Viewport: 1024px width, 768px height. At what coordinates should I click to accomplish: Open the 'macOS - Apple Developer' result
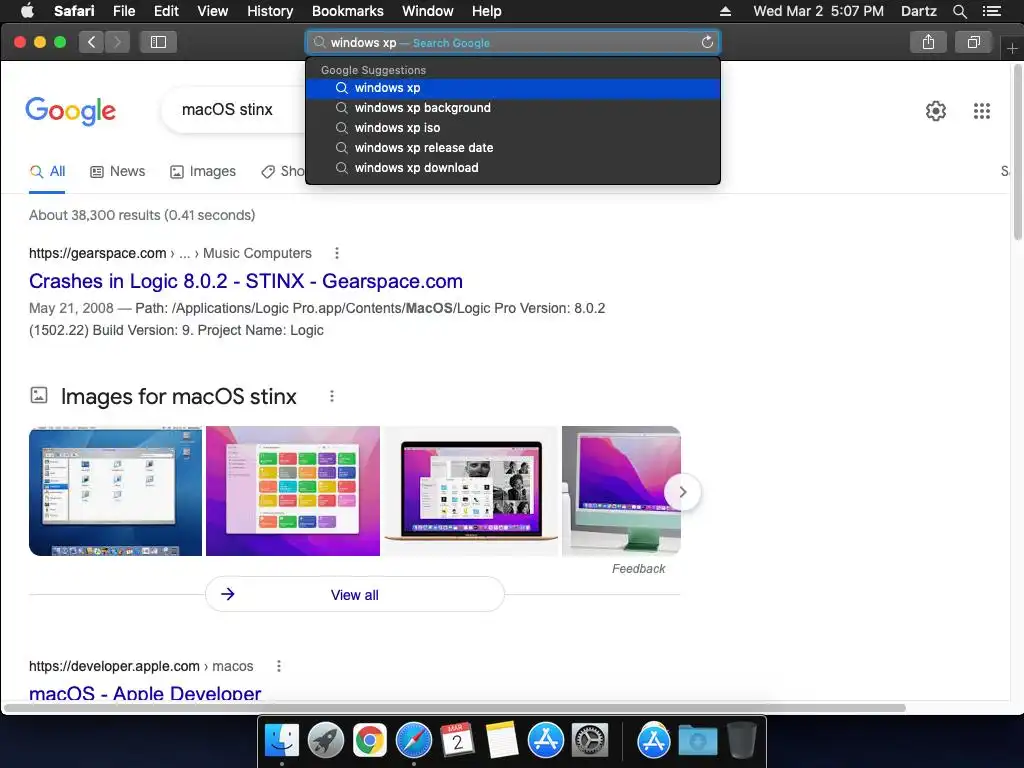coord(145,693)
